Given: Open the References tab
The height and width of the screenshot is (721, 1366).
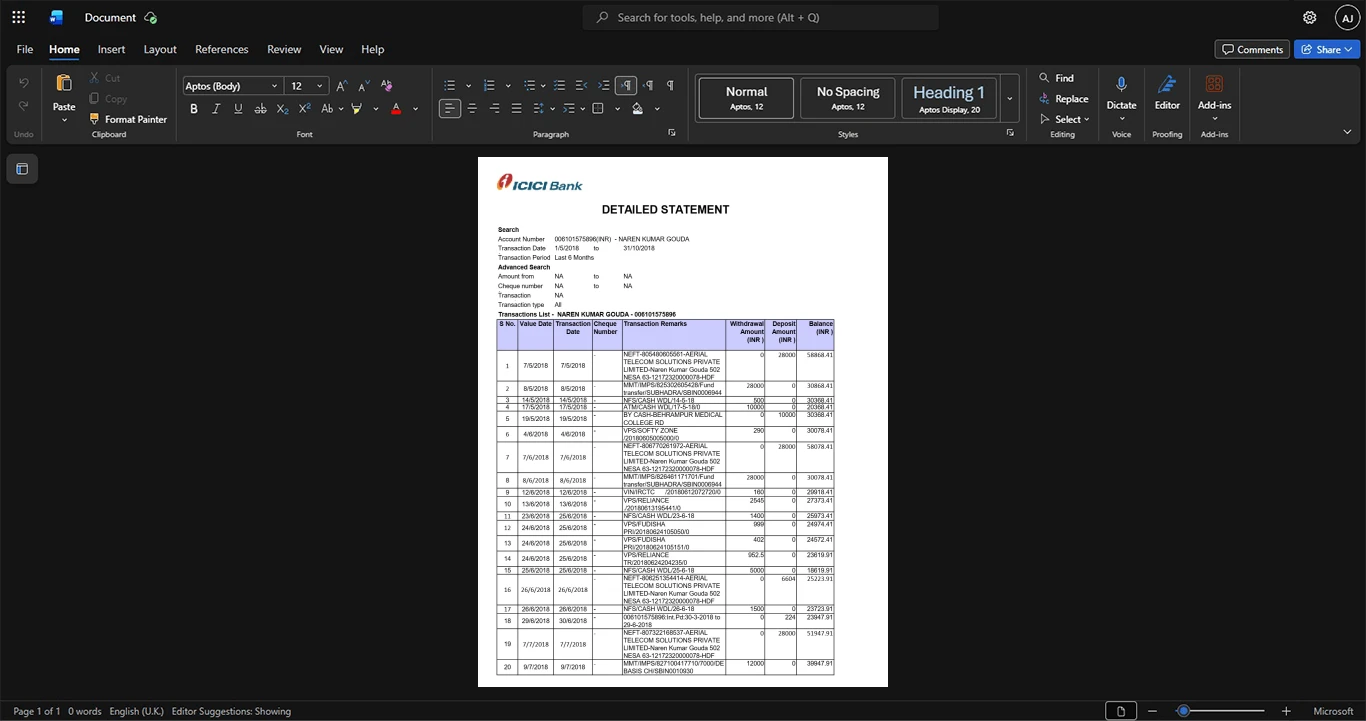Looking at the screenshot, I should click(x=221, y=49).
